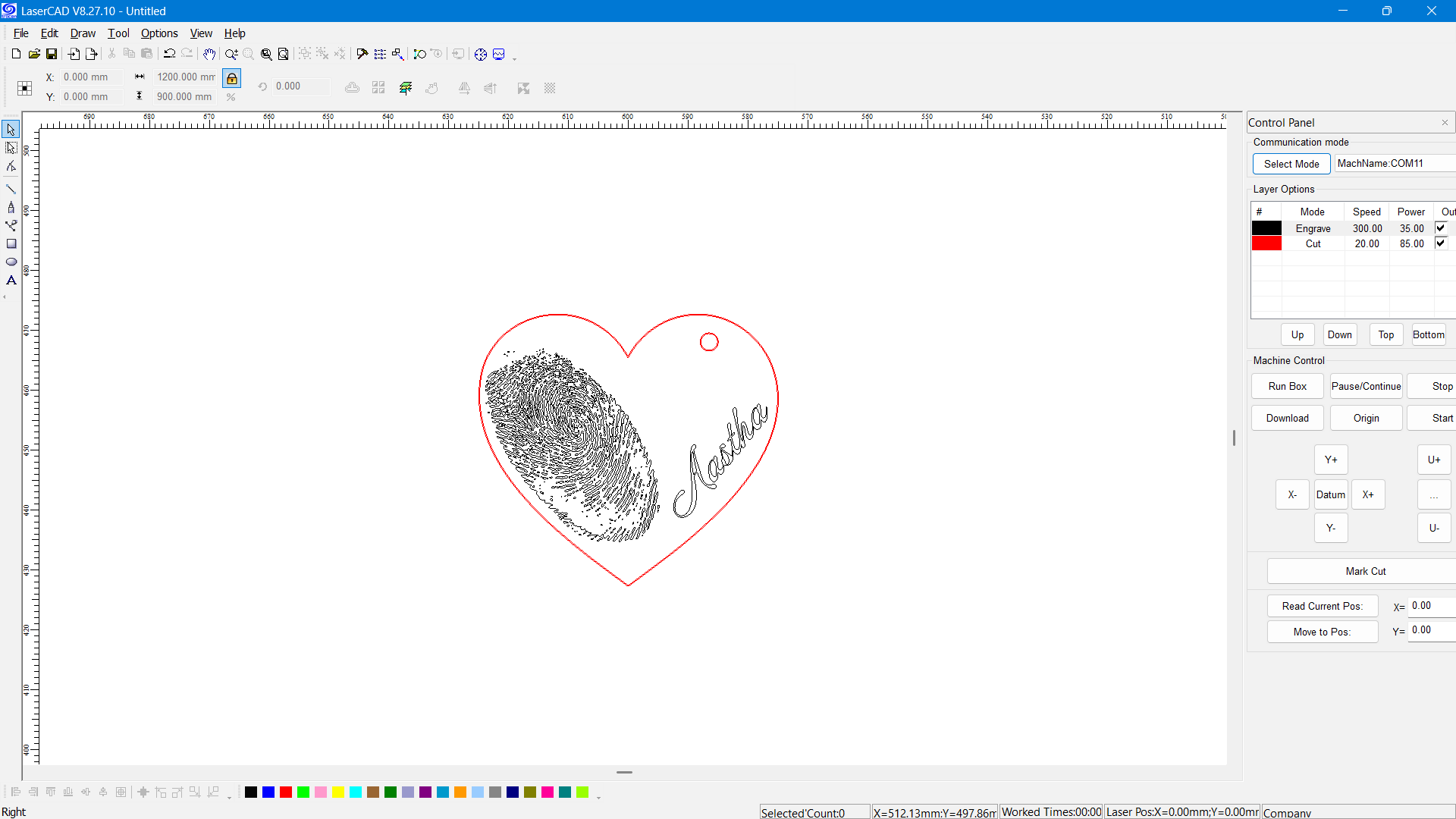The height and width of the screenshot is (819, 1456).
Task: Activate the Pan hand tool
Action: 209,54
